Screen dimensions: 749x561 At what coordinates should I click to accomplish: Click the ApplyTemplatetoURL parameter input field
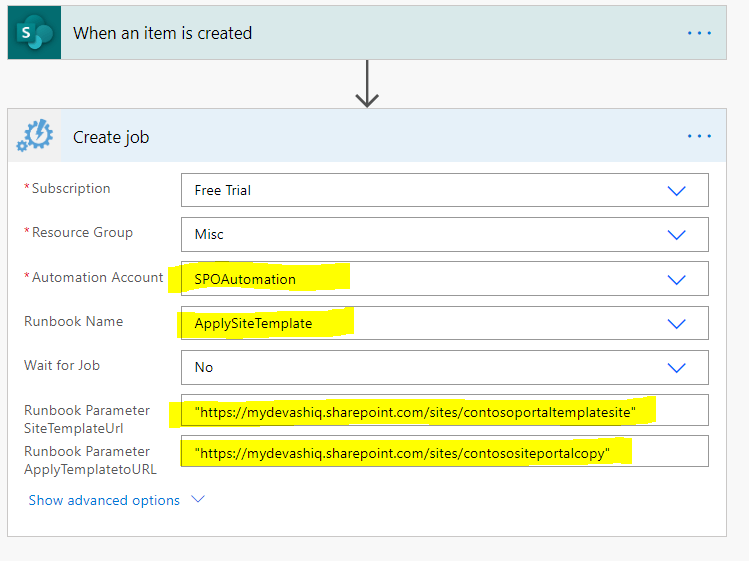pos(444,452)
